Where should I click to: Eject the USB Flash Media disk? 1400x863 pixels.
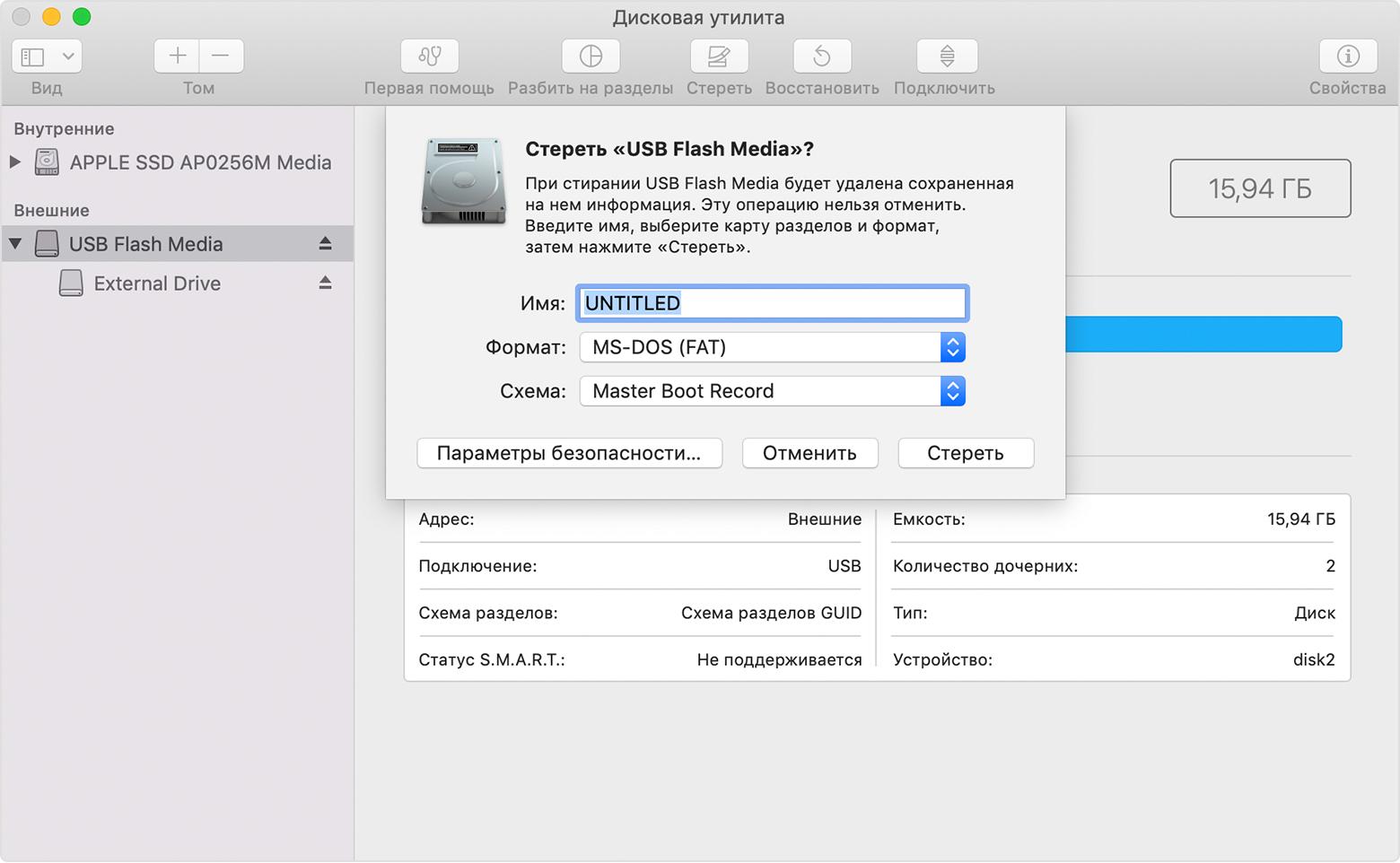(x=325, y=243)
